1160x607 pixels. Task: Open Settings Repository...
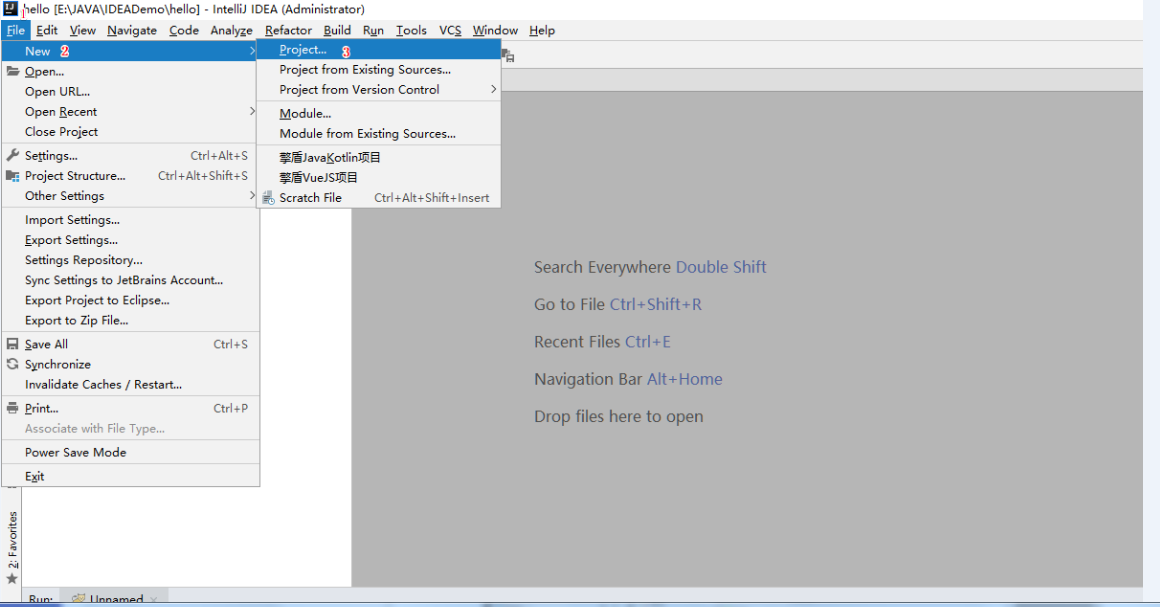pyautogui.click(x=131, y=260)
